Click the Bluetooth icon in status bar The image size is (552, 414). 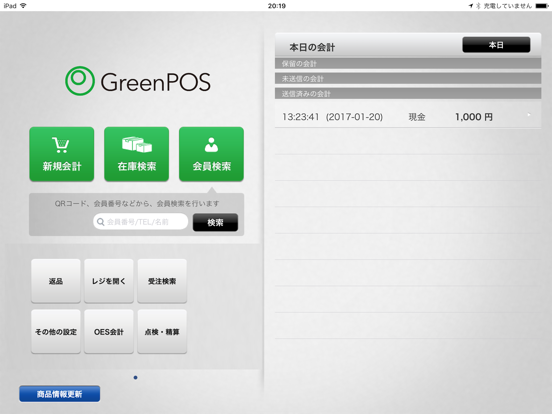tap(478, 6)
